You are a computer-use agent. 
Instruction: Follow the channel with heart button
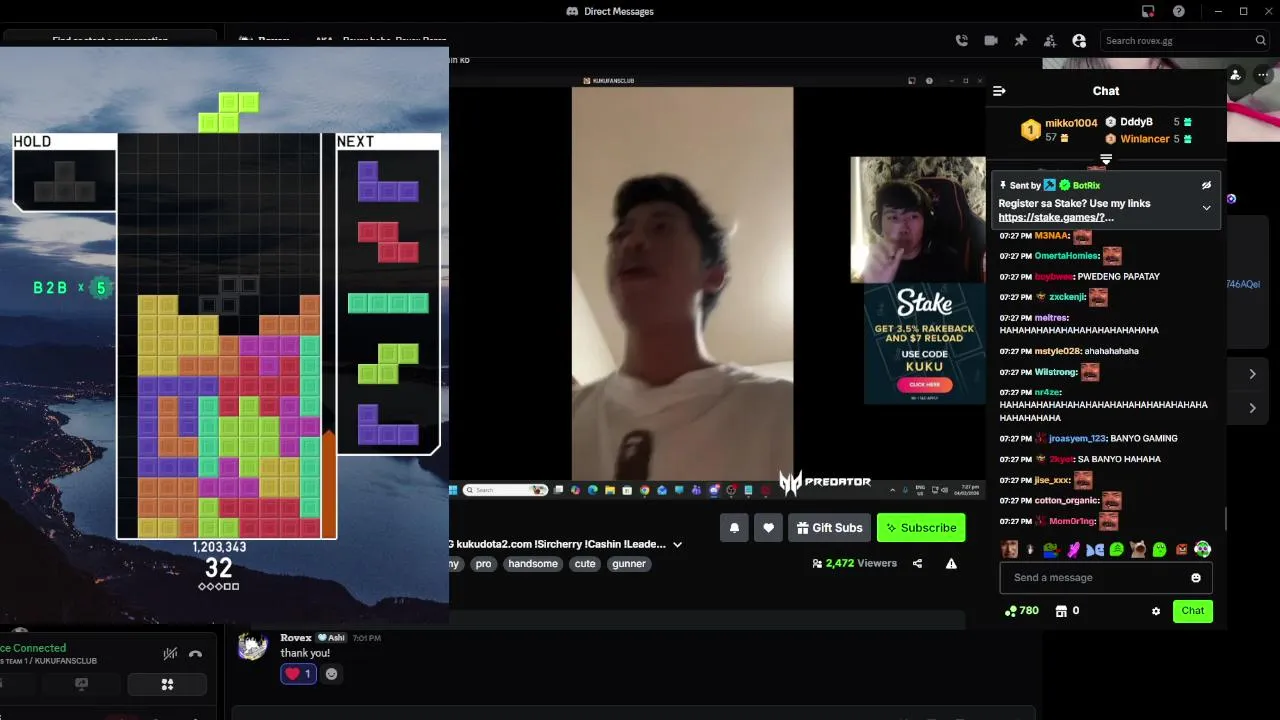point(768,528)
